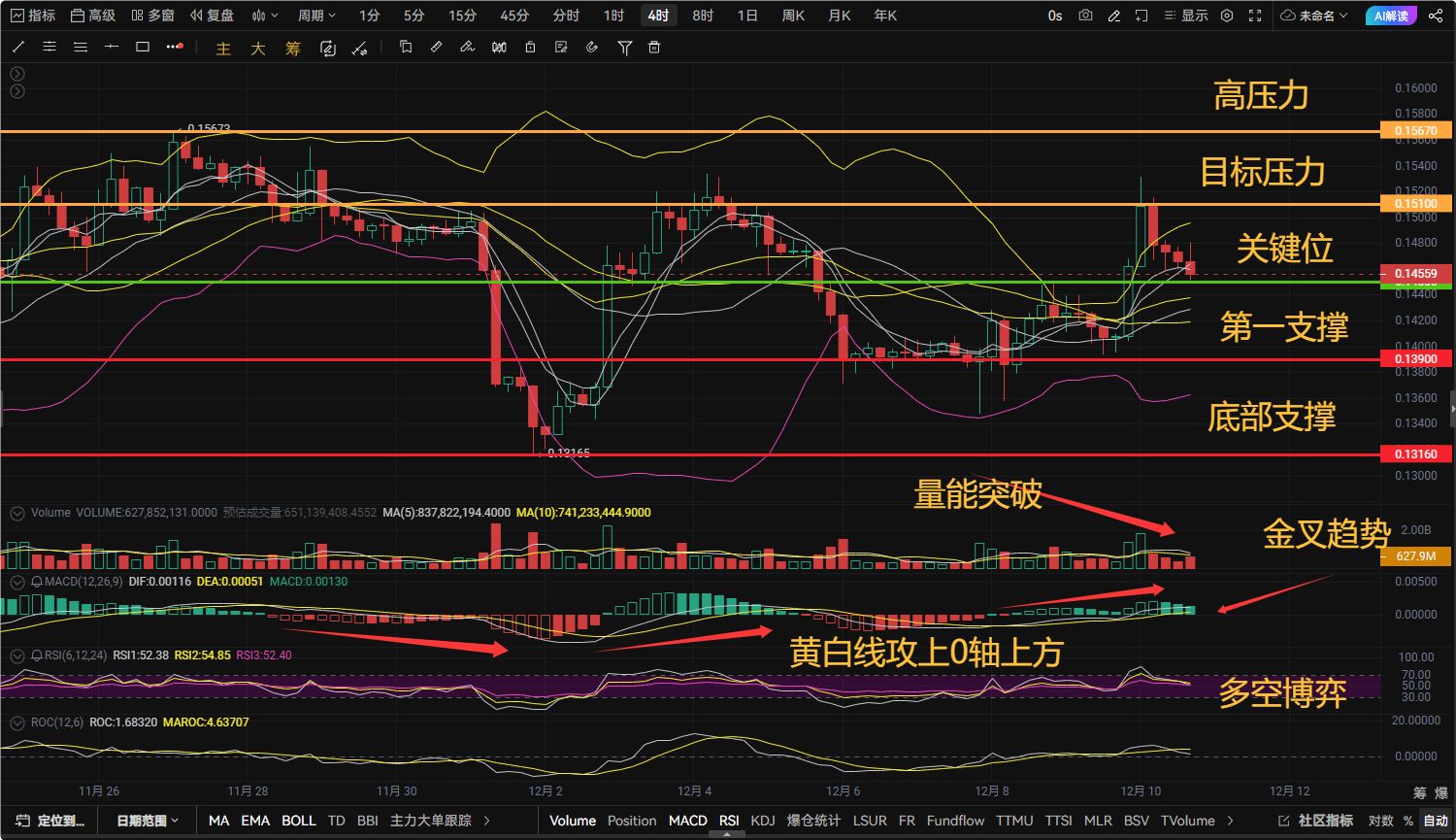Expand the 周期 period dropdown
The width and height of the screenshot is (1456, 840).
(316, 16)
